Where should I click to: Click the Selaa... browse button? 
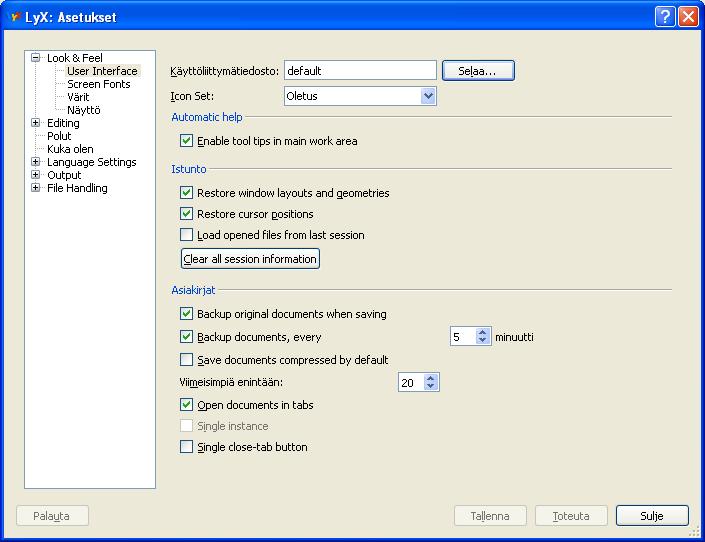pos(478,71)
